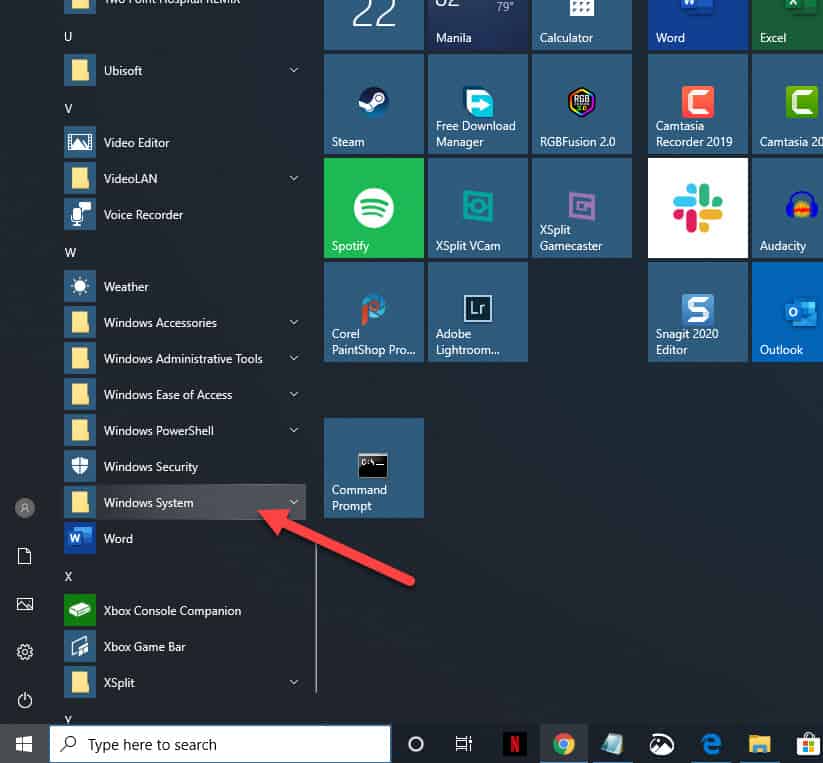Open the Excel tile
This screenshot has width=823, height=763.
coord(787,25)
